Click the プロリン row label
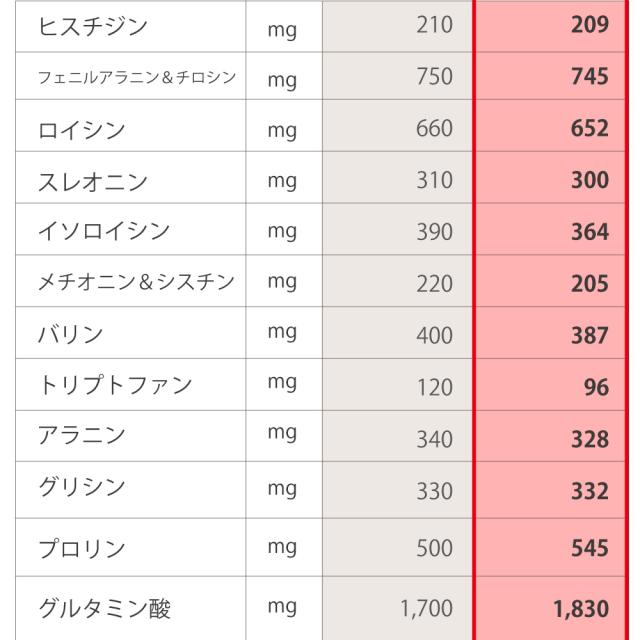This screenshot has width=640, height=640. (82, 548)
